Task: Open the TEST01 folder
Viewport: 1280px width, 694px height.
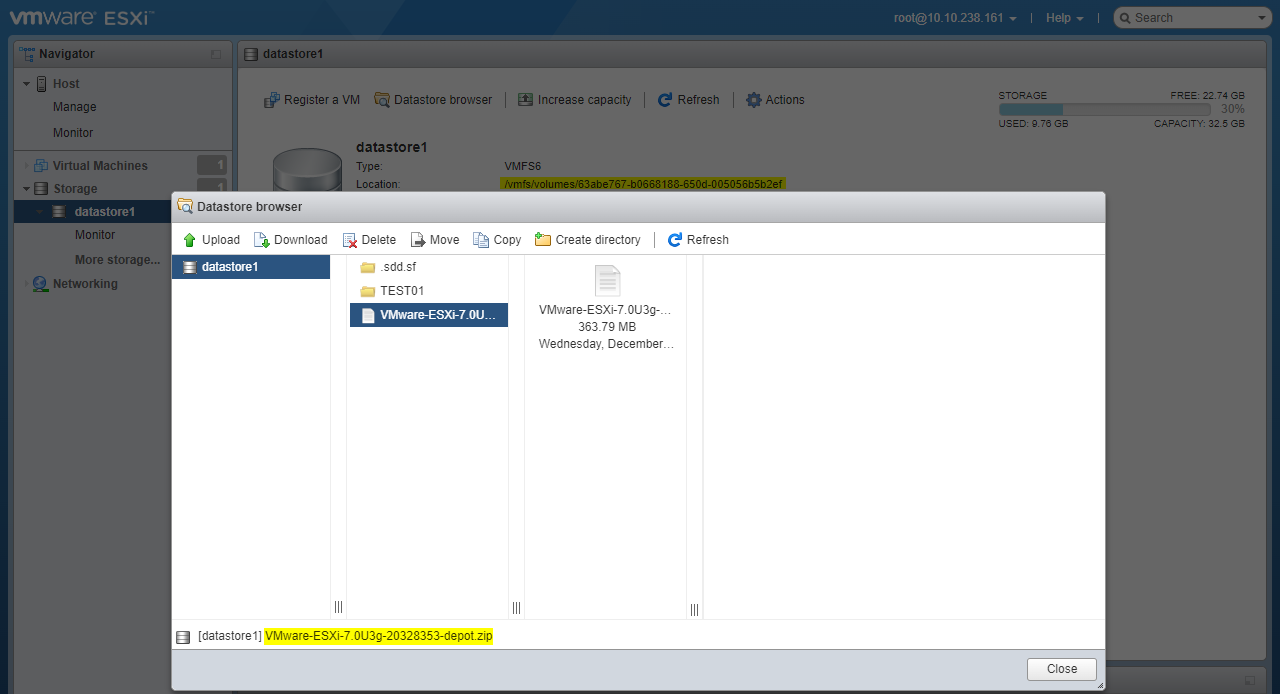Action: coord(402,291)
